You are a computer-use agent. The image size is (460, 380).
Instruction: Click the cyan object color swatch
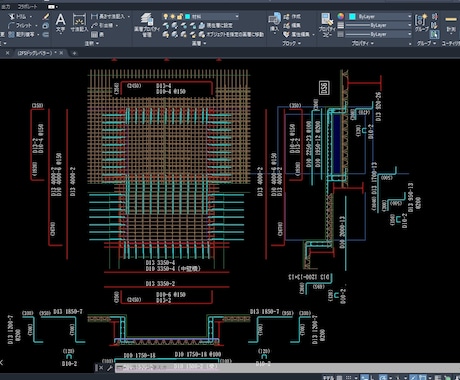352,16
